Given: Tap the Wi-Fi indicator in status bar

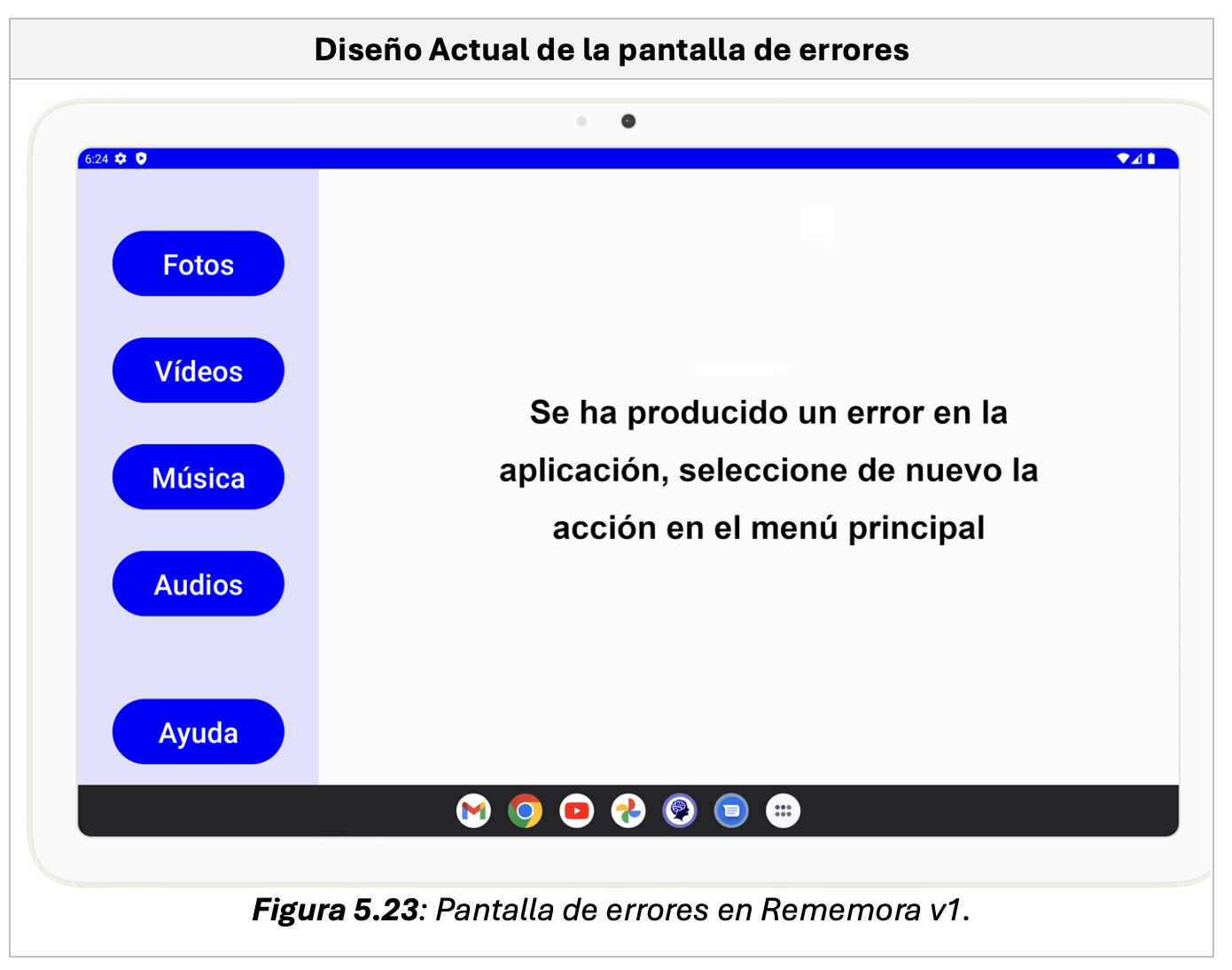Looking at the screenshot, I should tap(1122, 159).
